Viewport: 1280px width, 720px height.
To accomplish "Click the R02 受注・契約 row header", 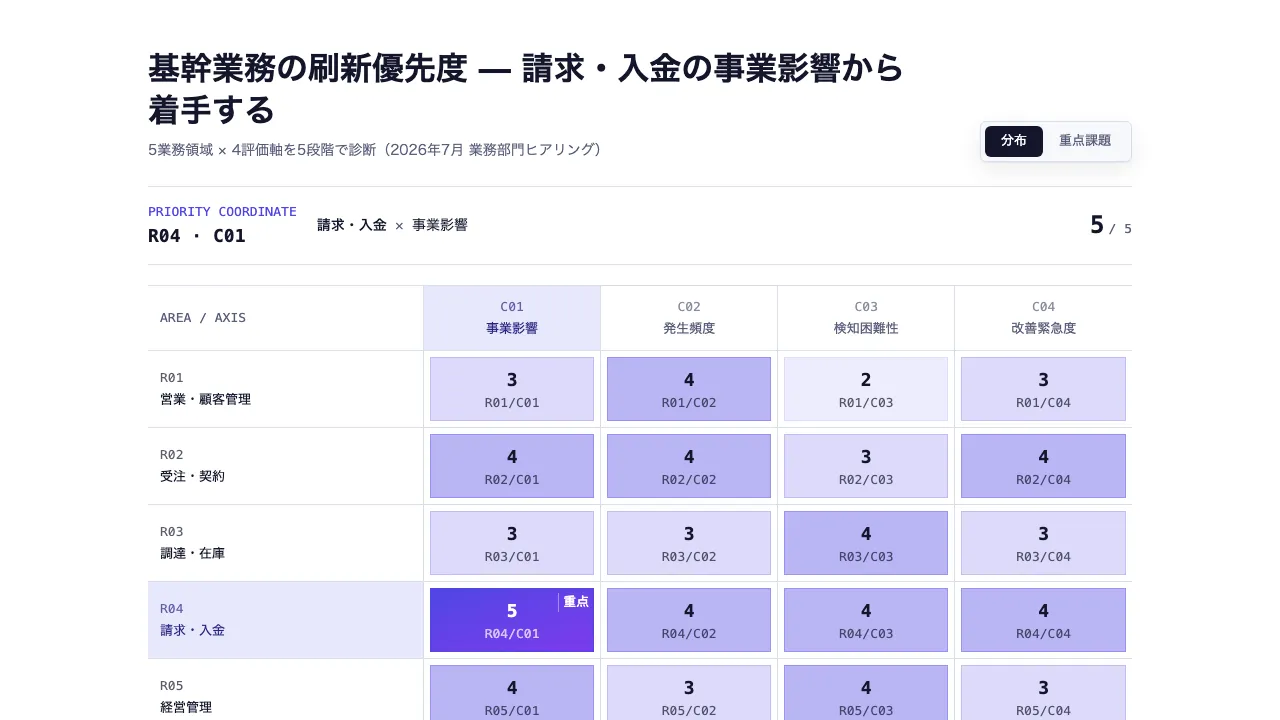I will 285,466.
